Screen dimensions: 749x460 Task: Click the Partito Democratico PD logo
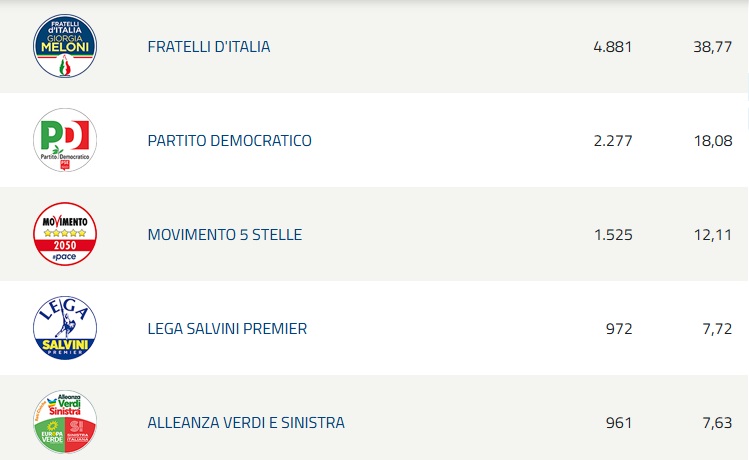pos(65,140)
